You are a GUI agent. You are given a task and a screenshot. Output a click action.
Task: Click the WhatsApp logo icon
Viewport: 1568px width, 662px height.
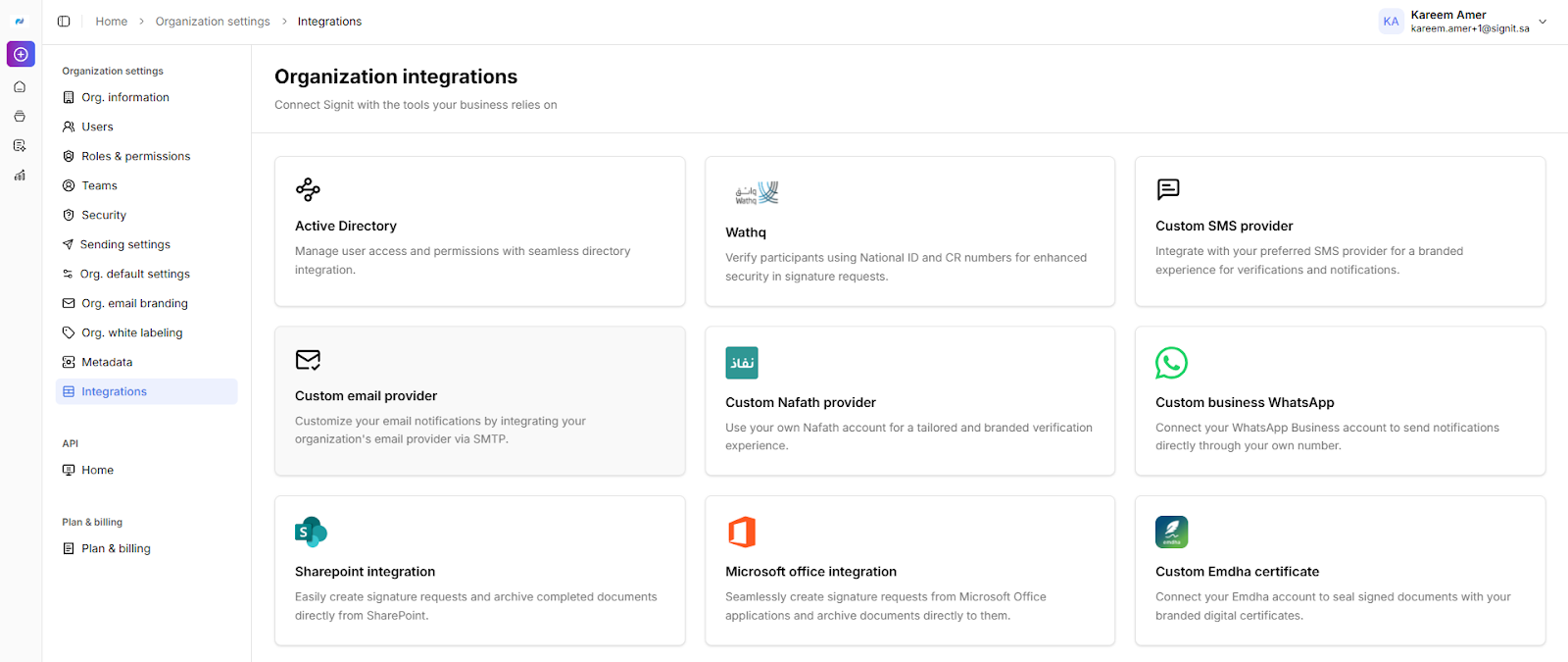pyautogui.click(x=1171, y=363)
